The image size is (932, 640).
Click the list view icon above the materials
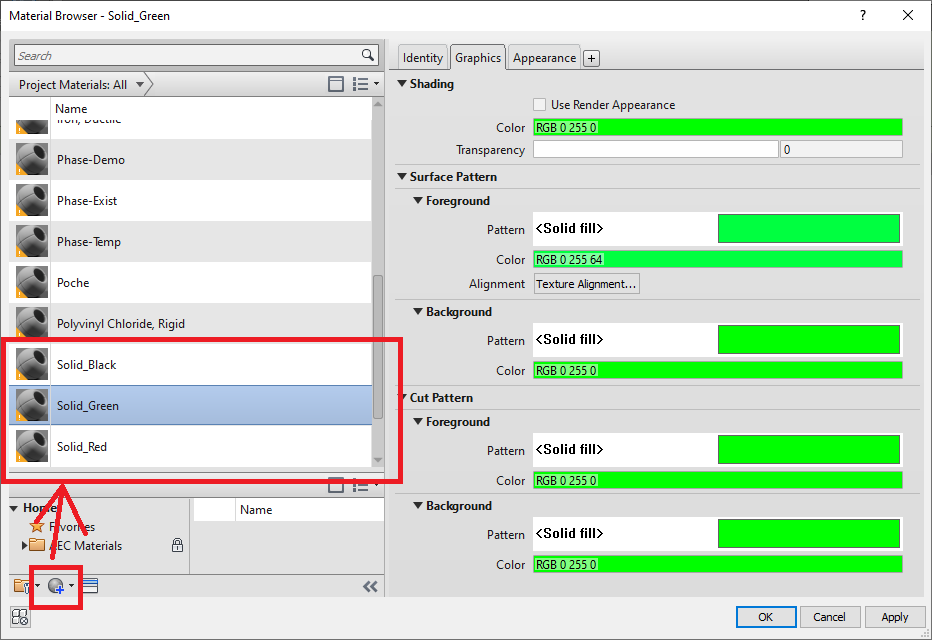click(x=360, y=83)
